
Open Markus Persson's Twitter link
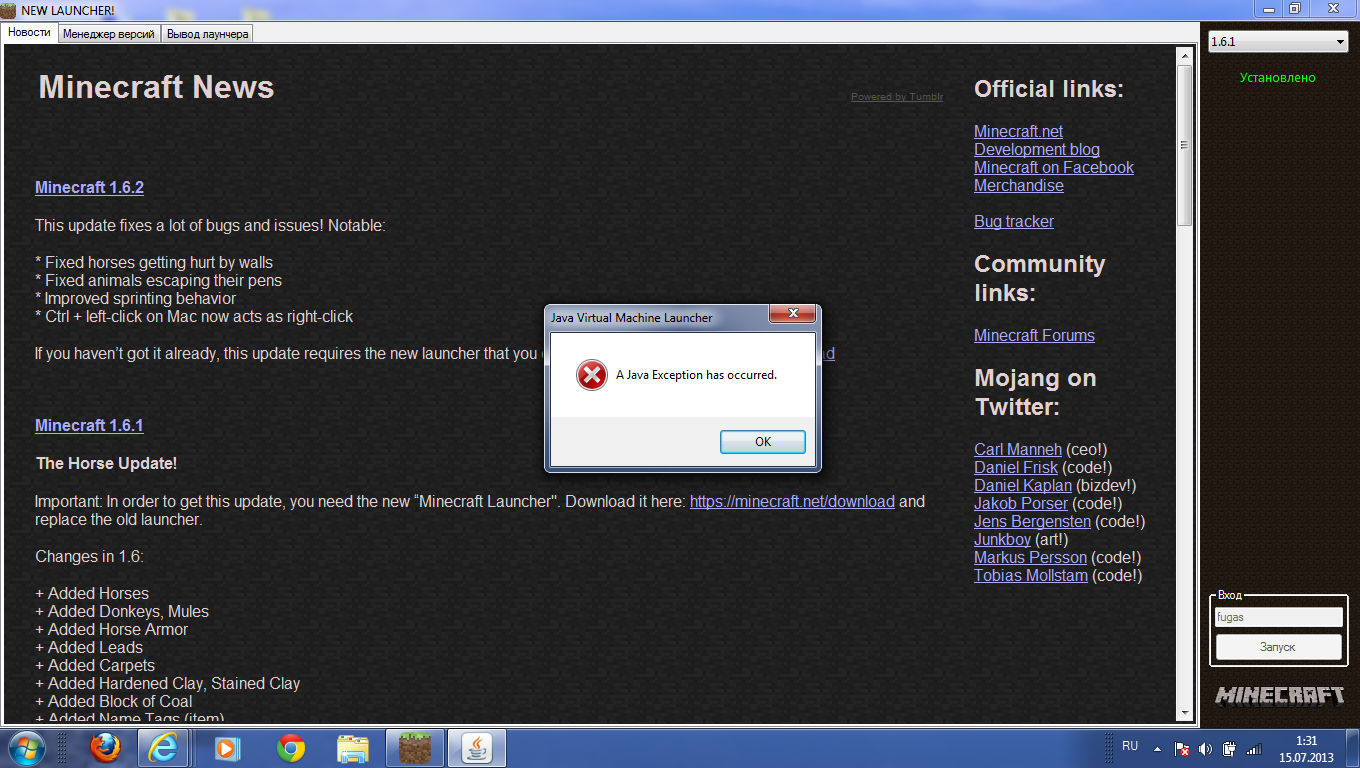coord(1030,557)
